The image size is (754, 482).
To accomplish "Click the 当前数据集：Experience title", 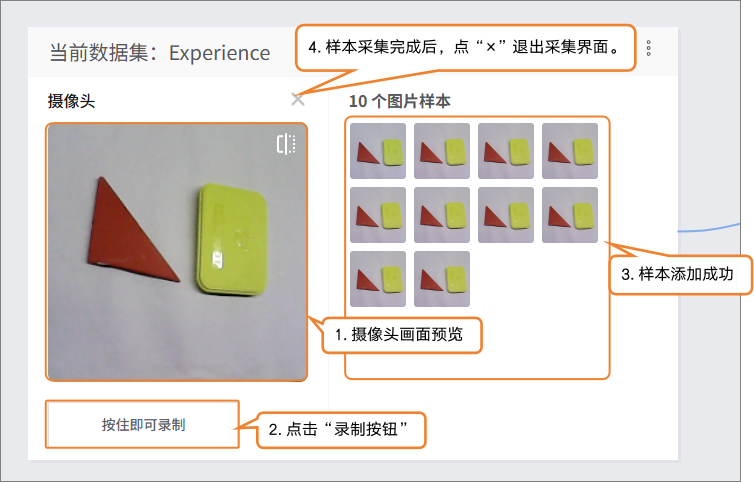I will [160, 52].
